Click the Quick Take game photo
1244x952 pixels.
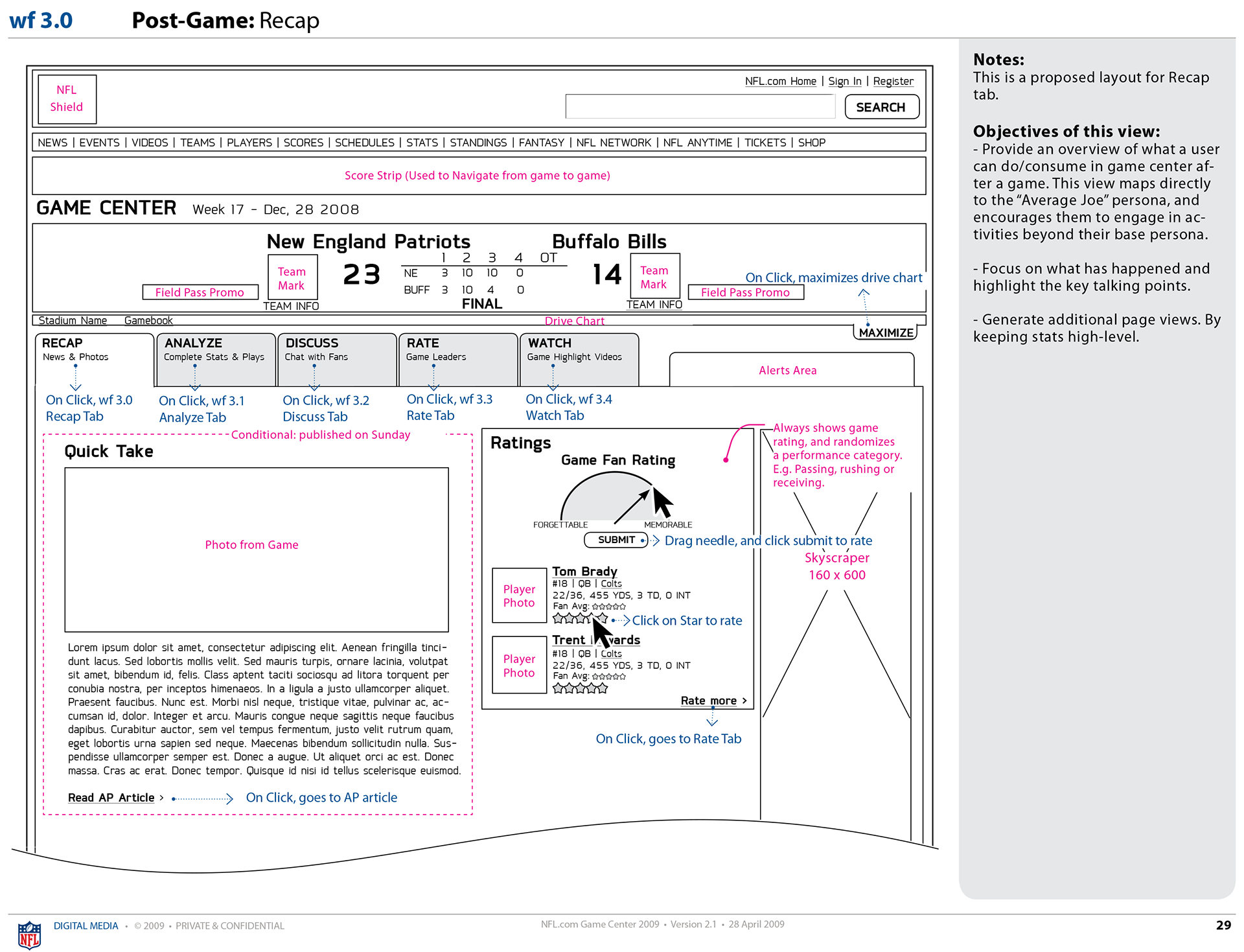click(257, 550)
